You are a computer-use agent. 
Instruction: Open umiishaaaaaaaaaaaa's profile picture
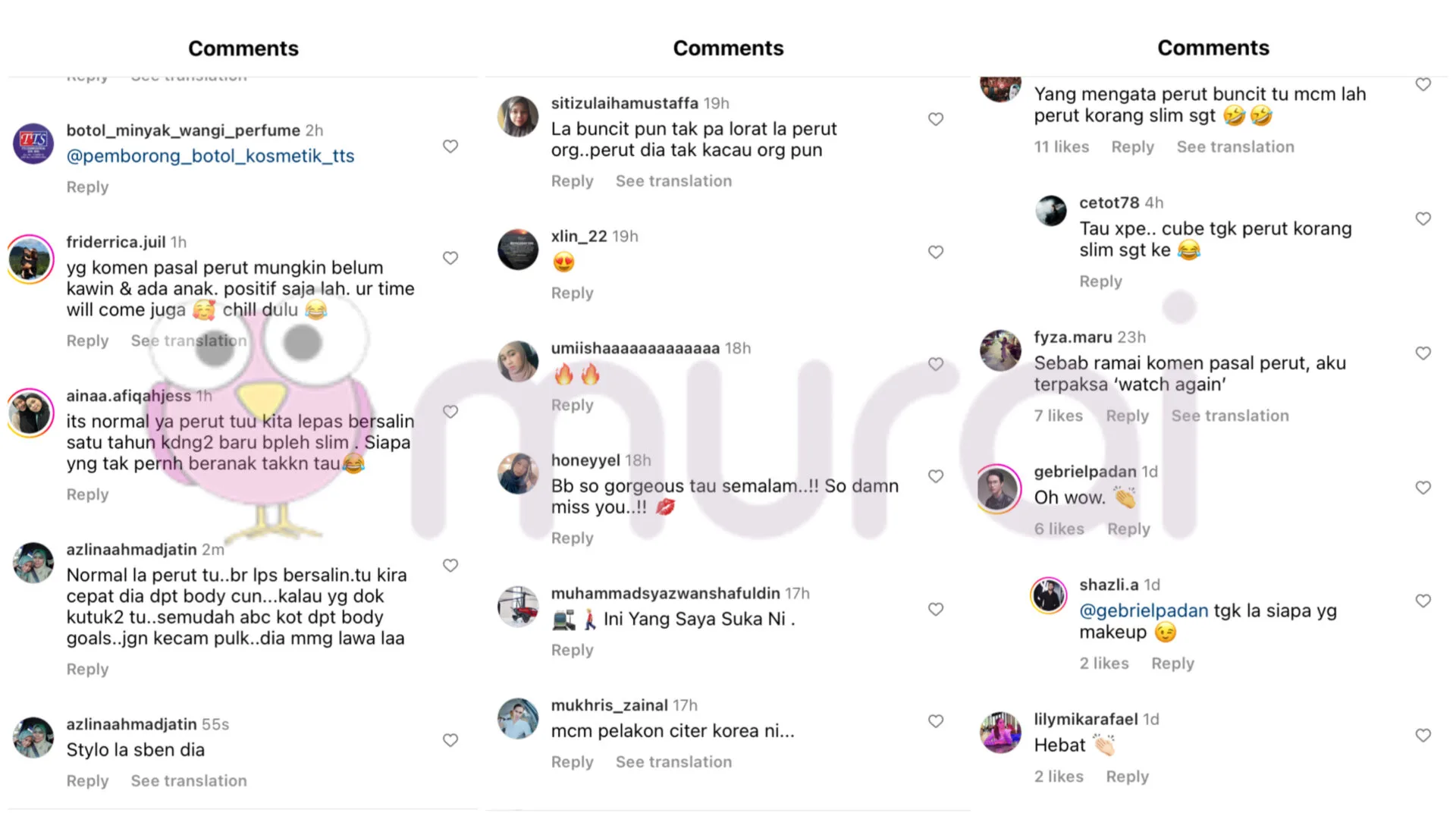tap(518, 362)
